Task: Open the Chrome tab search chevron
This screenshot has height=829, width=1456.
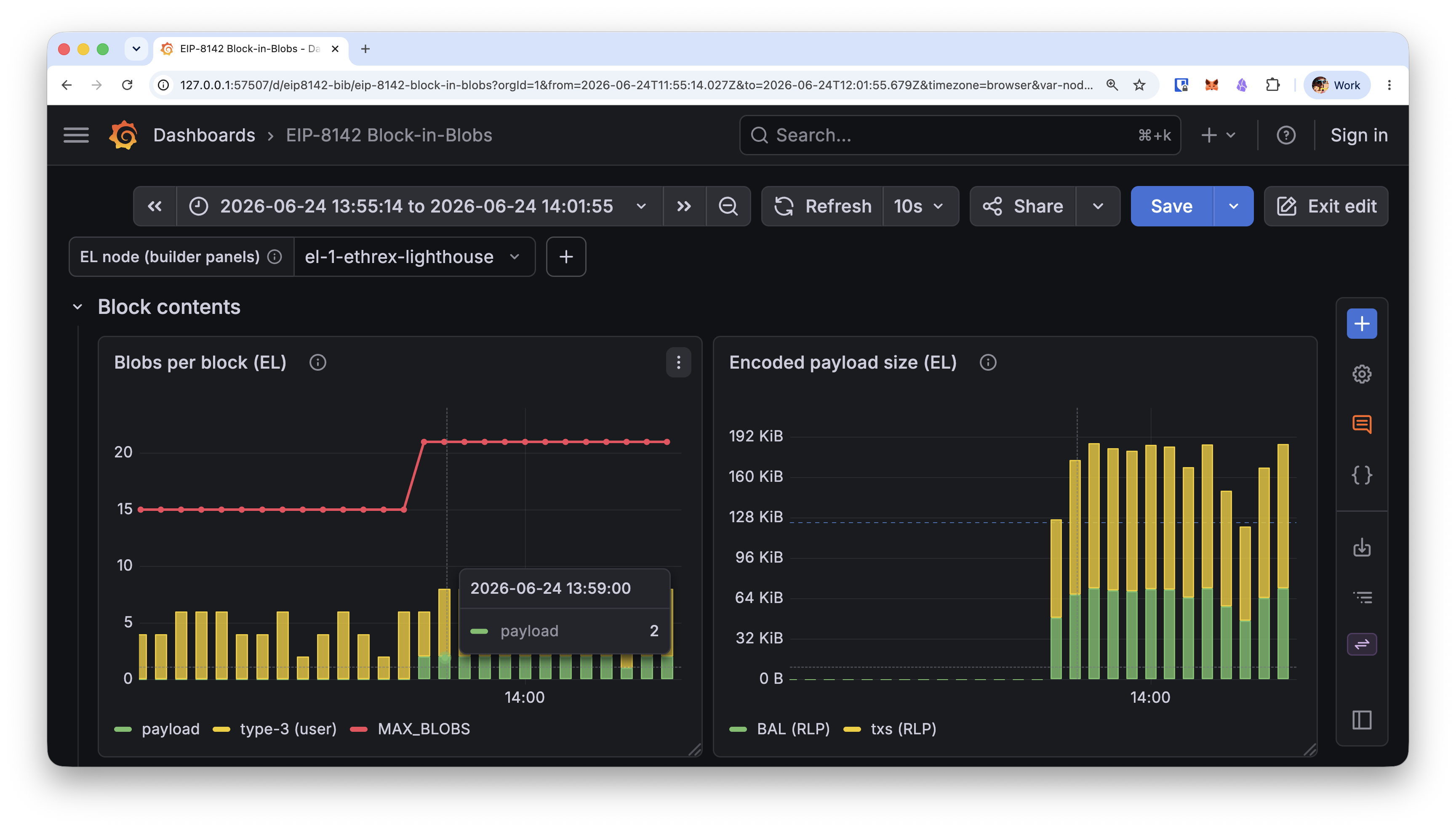Action: 136,49
